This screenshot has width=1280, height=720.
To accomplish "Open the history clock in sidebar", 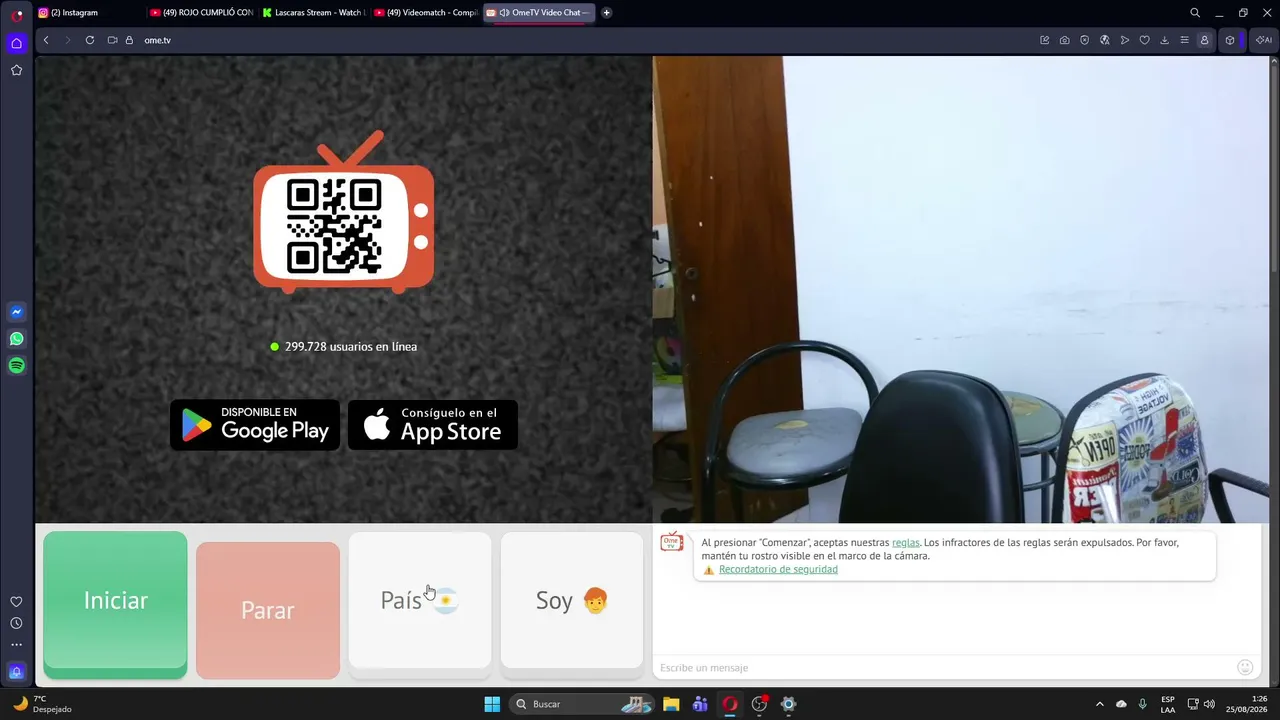I will click(16, 623).
